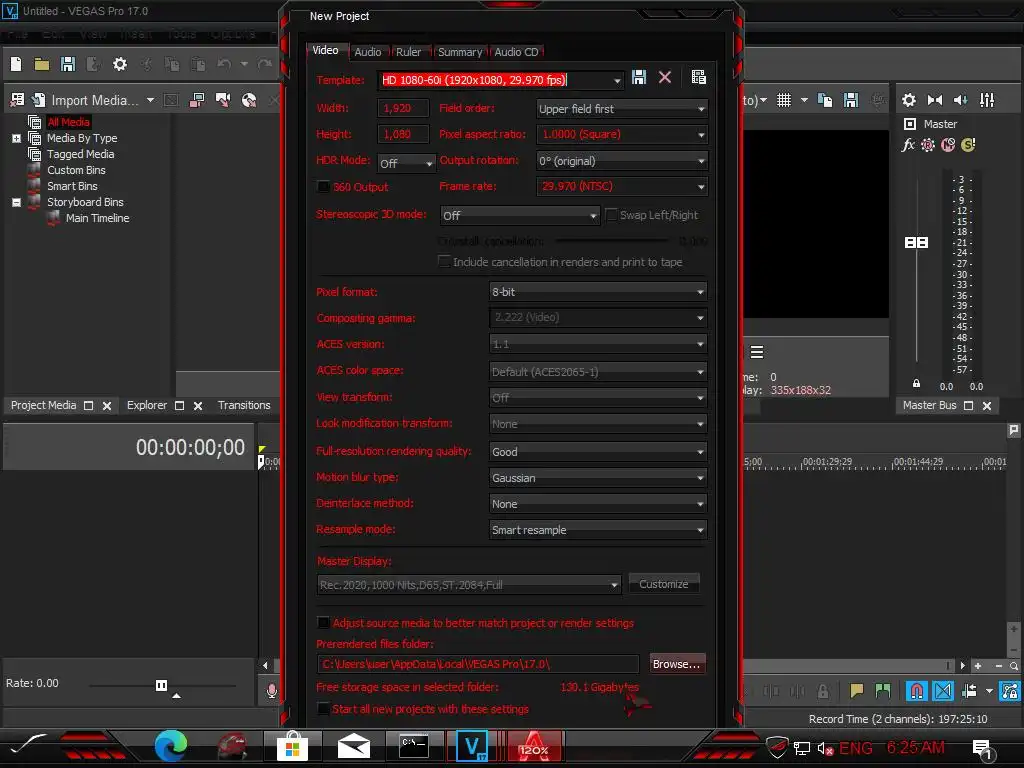
Task: Click the playback Rate slider handle
Action: tap(161, 685)
